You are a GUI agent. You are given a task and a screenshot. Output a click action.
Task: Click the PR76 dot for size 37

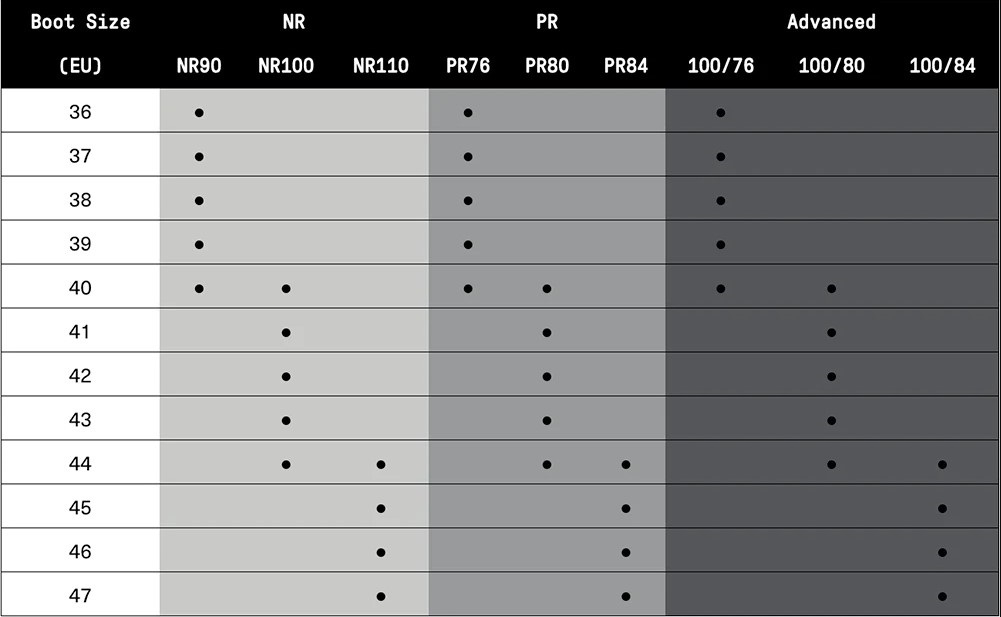[468, 157]
